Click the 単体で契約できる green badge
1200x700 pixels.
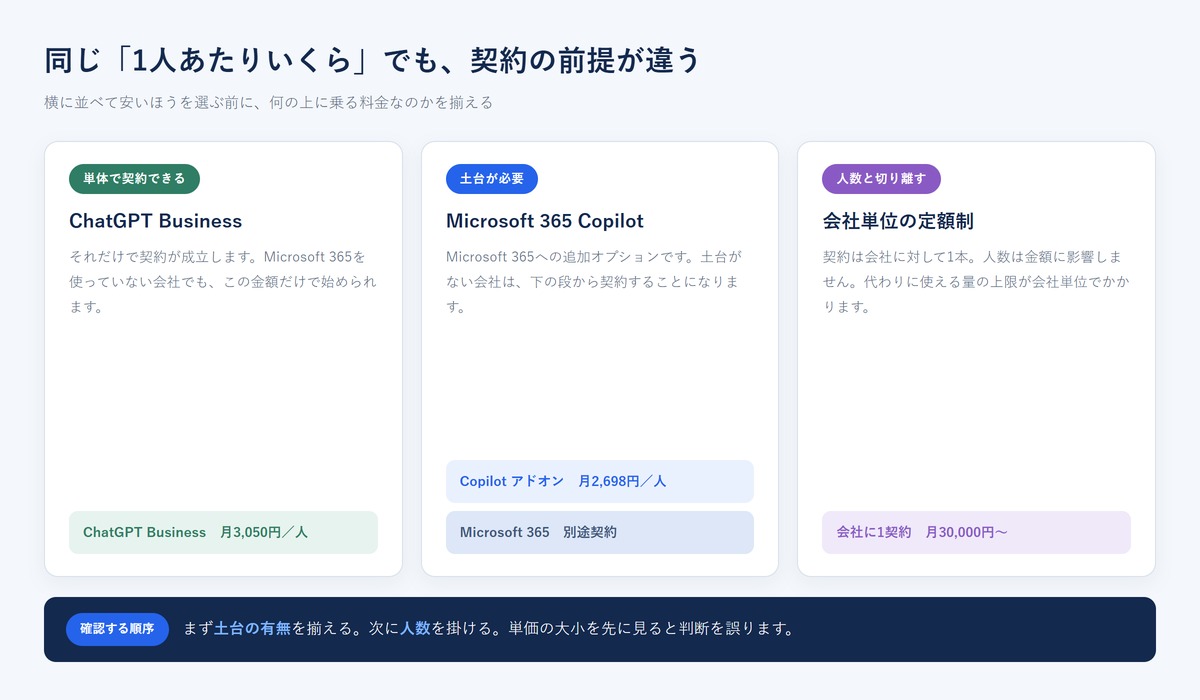click(134, 179)
